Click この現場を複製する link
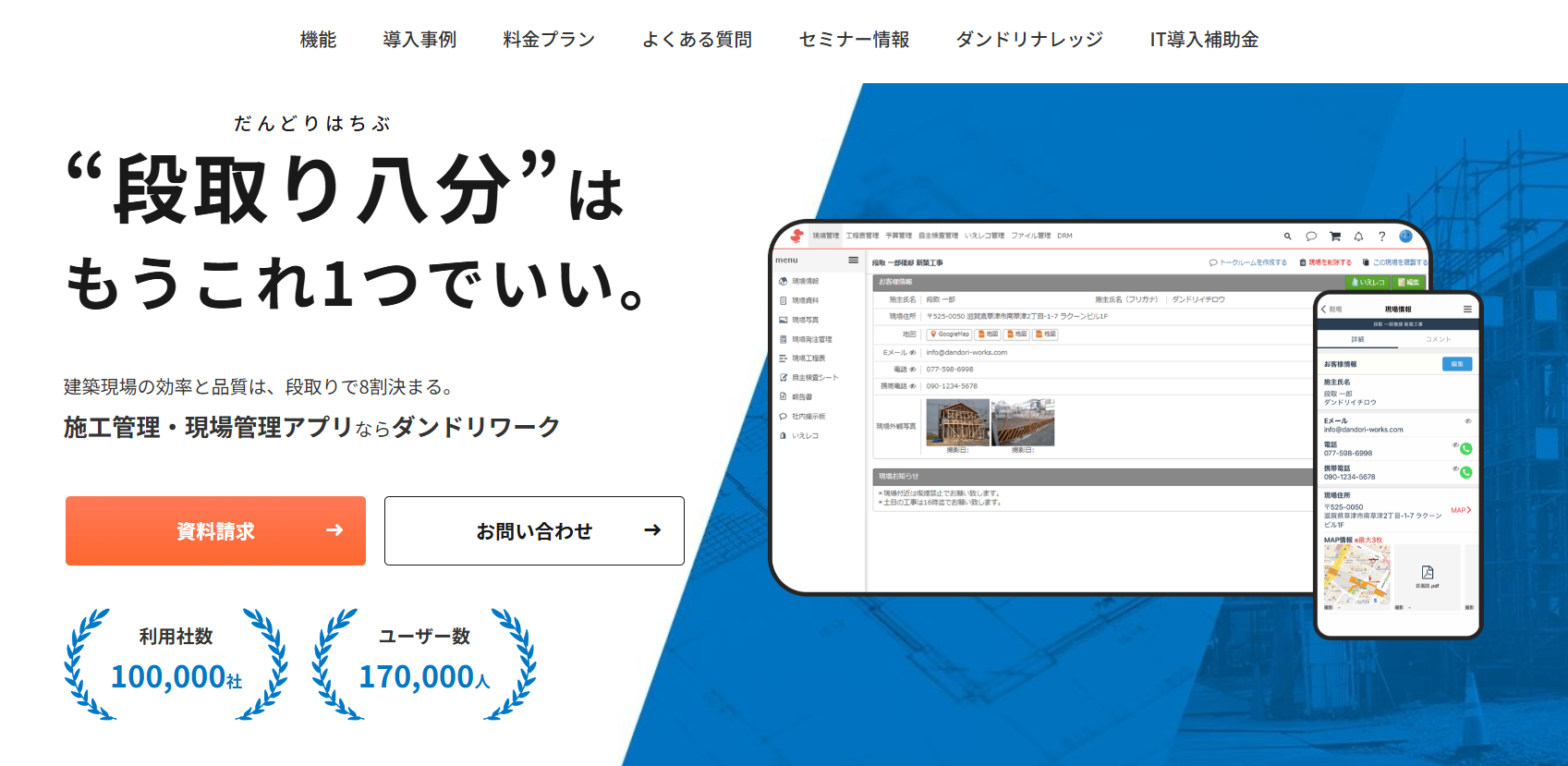Screen dimensions: 1568x766 click(x=1395, y=262)
